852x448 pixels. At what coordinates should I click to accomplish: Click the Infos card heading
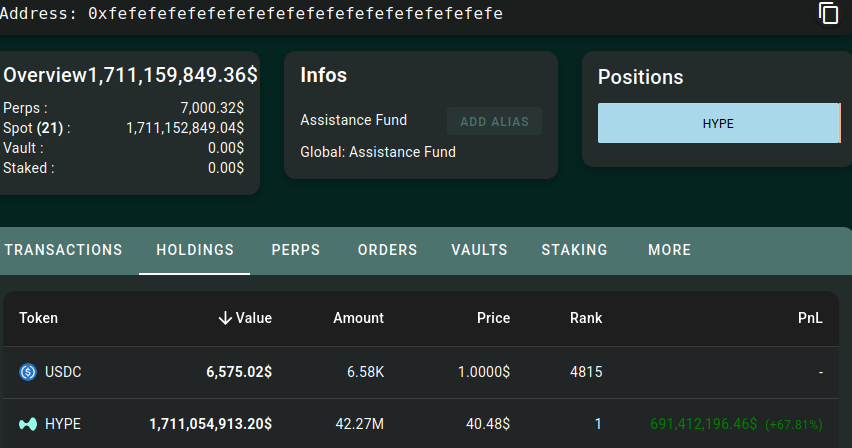(324, 75)
